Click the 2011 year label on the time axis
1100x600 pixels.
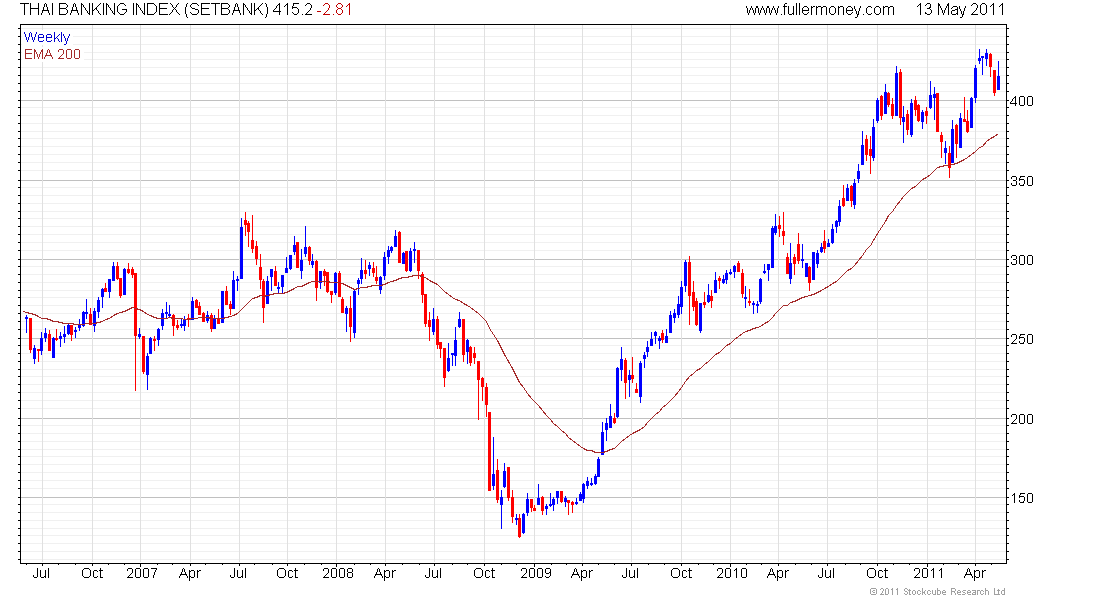929,573
